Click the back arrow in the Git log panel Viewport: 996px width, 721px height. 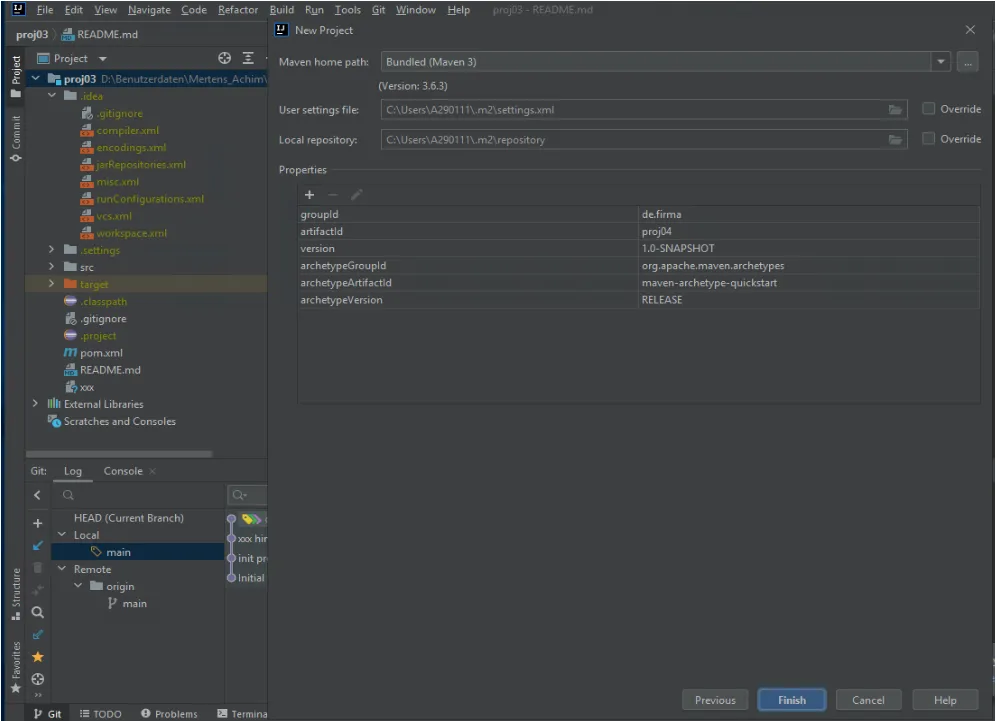click(37, 495)
